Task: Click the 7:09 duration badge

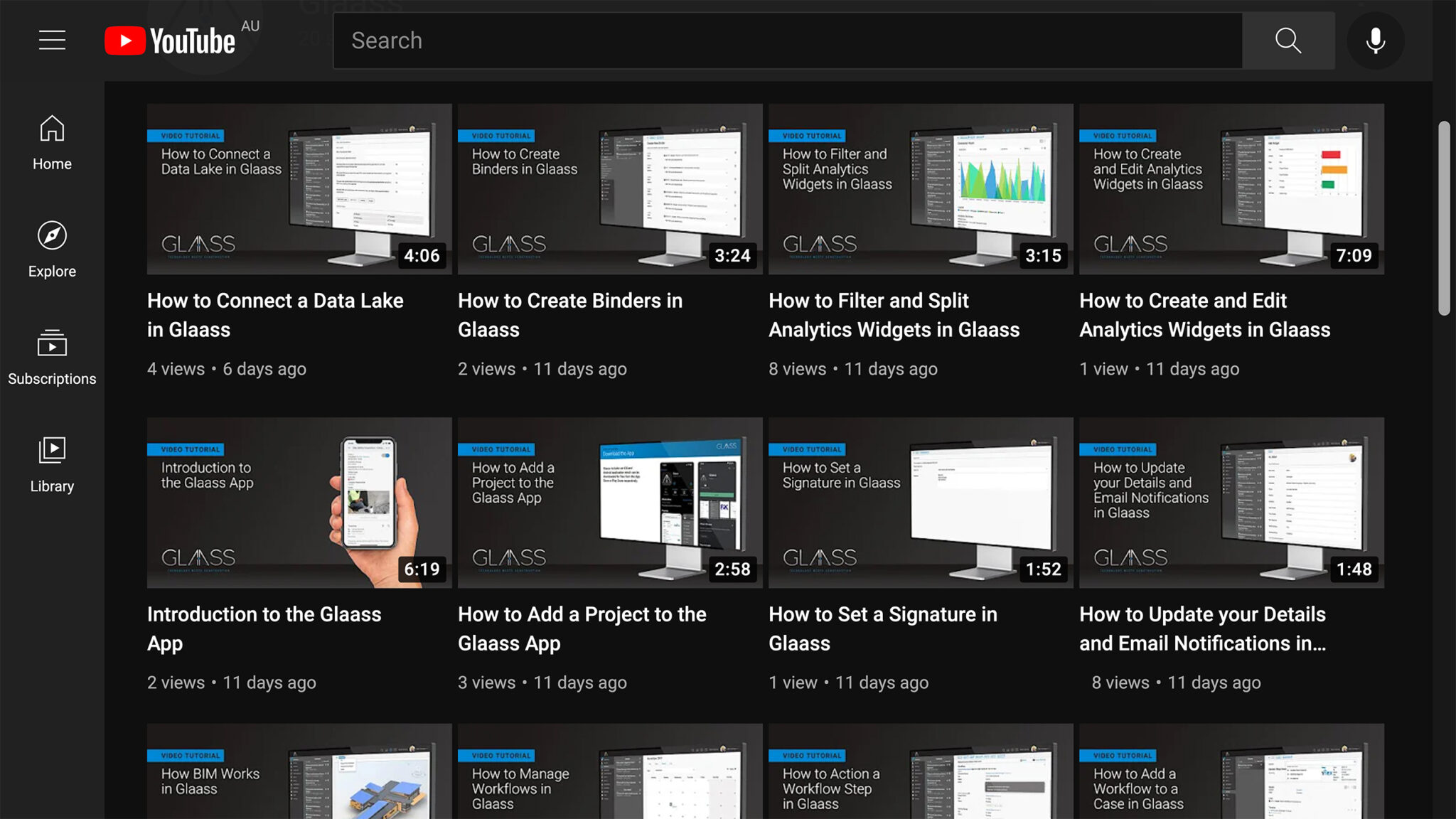Action: tap(1354, 256)
